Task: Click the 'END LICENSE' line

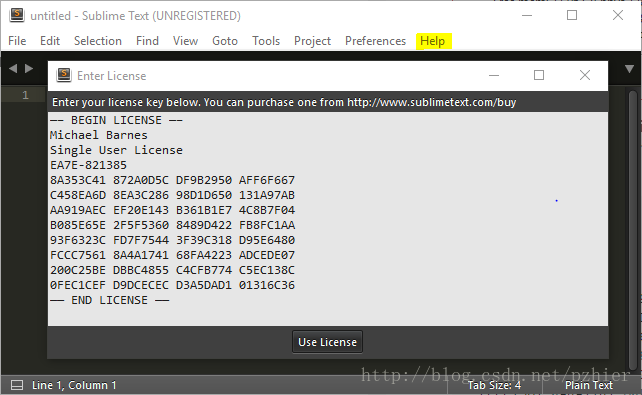Action: point(109,300)
